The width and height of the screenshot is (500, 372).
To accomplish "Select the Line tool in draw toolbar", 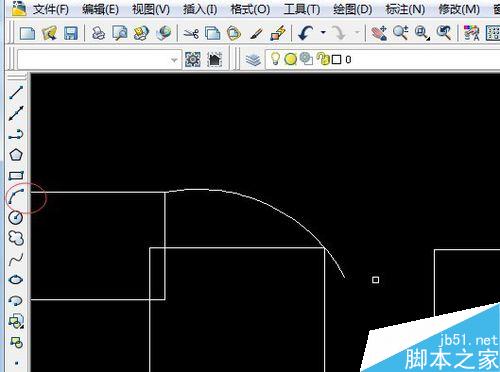I will pyautogui.click(x=16, y=93).
